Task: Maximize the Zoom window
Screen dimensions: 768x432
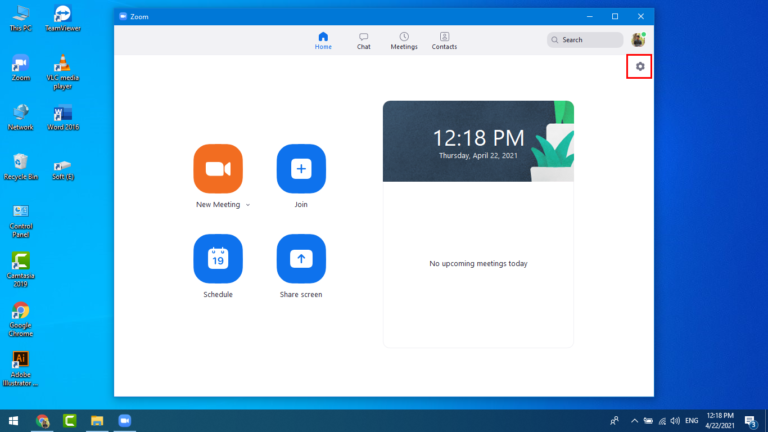Action: point(615,16)
